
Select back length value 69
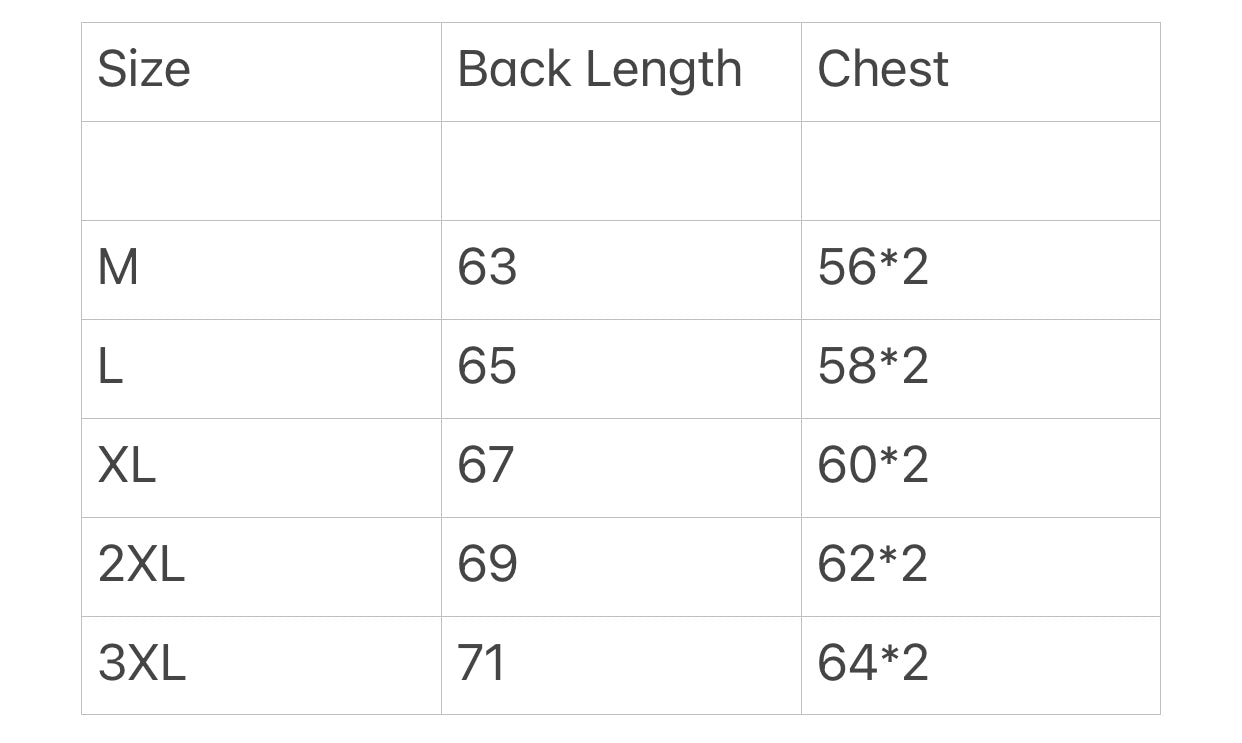[x=487, y=565]
